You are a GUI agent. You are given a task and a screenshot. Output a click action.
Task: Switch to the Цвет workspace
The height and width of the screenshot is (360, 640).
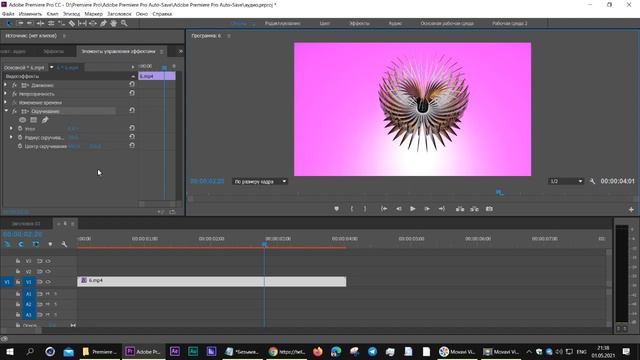click(x=324, y=23)
